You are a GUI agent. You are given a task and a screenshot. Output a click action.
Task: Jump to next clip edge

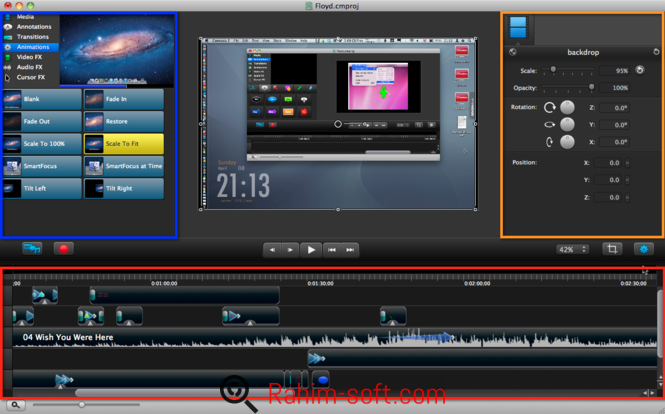tap(350, 250)
